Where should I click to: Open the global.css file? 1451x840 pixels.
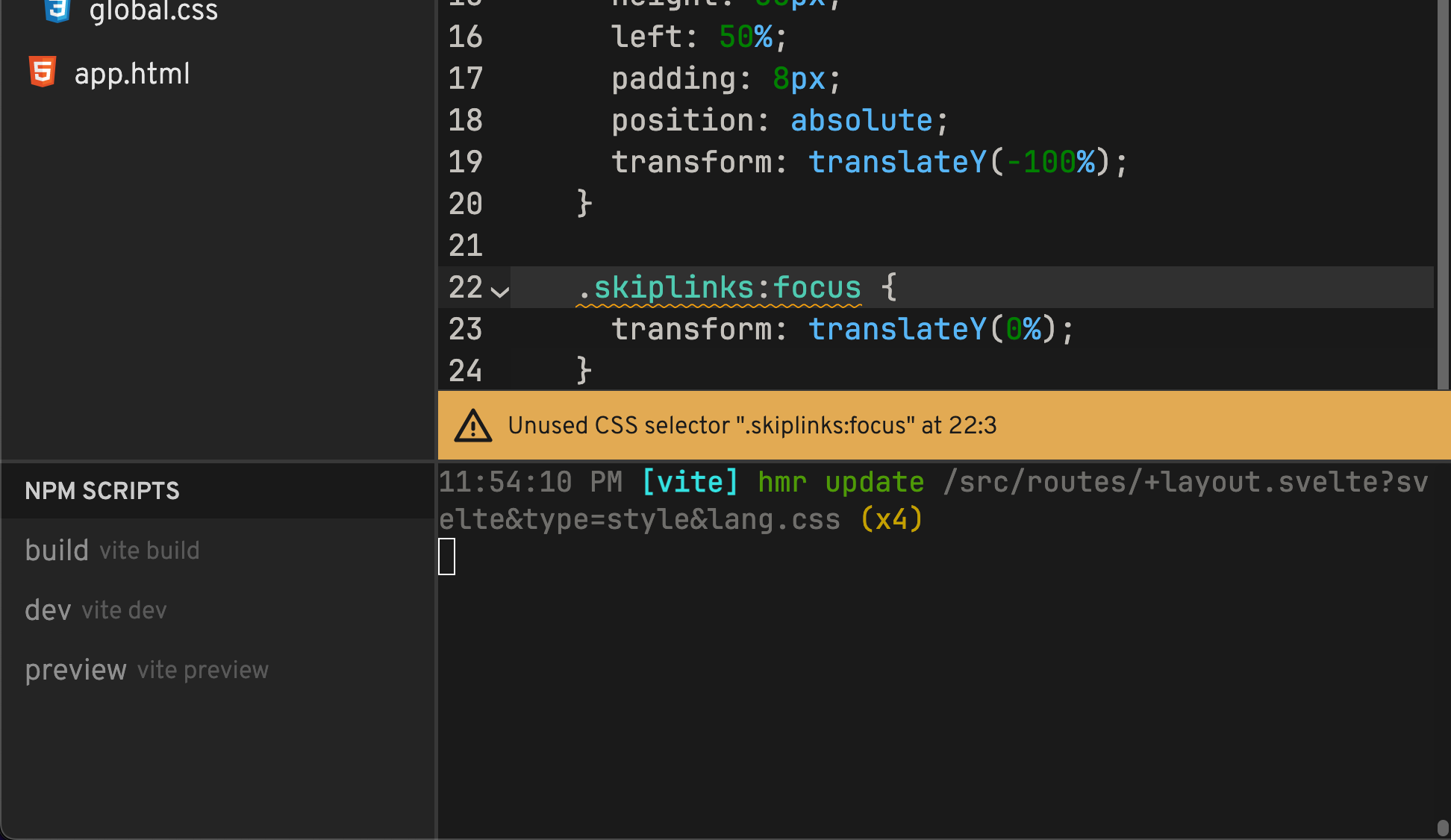(x=153, y=12)
